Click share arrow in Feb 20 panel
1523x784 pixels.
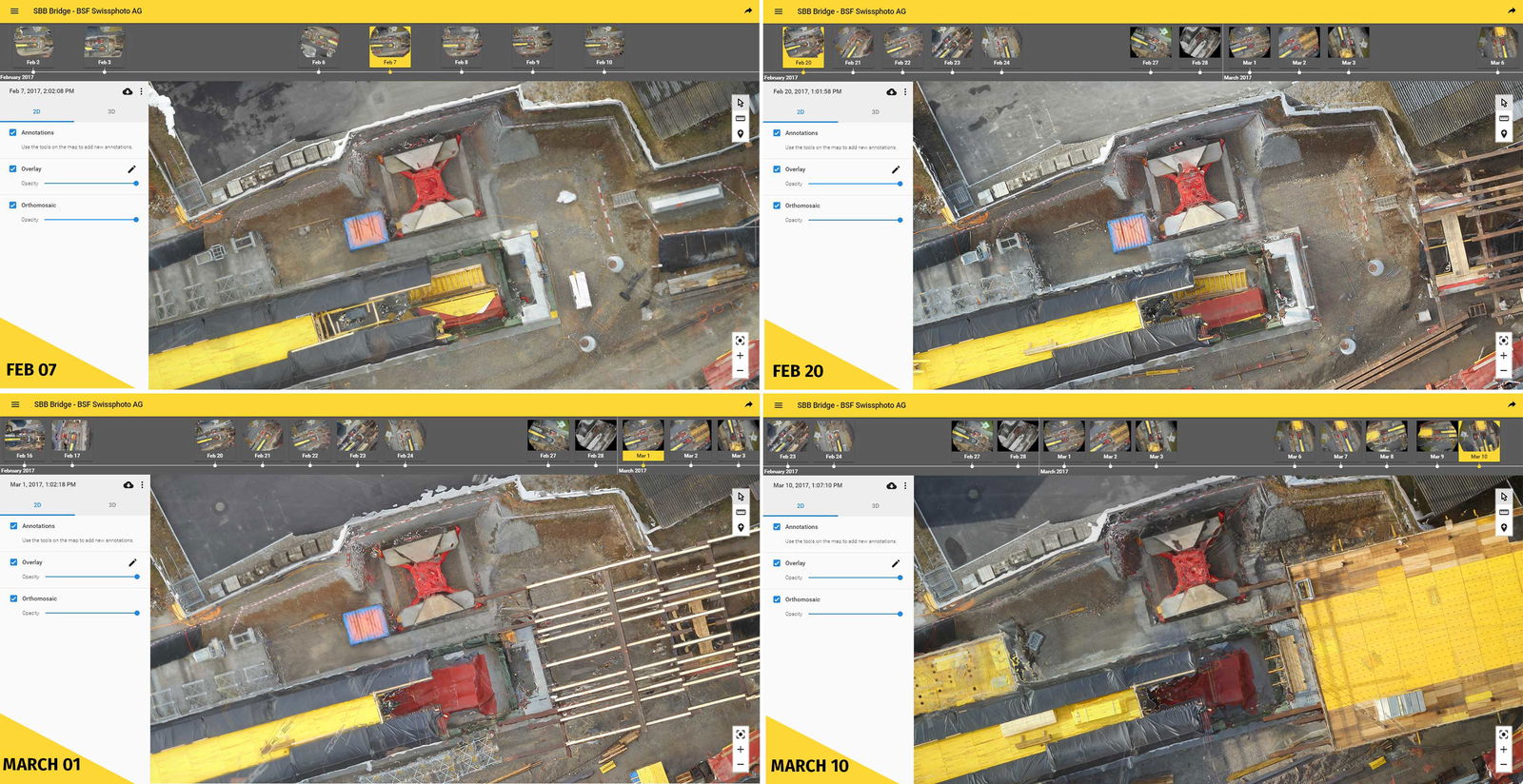pos(1512,11)
